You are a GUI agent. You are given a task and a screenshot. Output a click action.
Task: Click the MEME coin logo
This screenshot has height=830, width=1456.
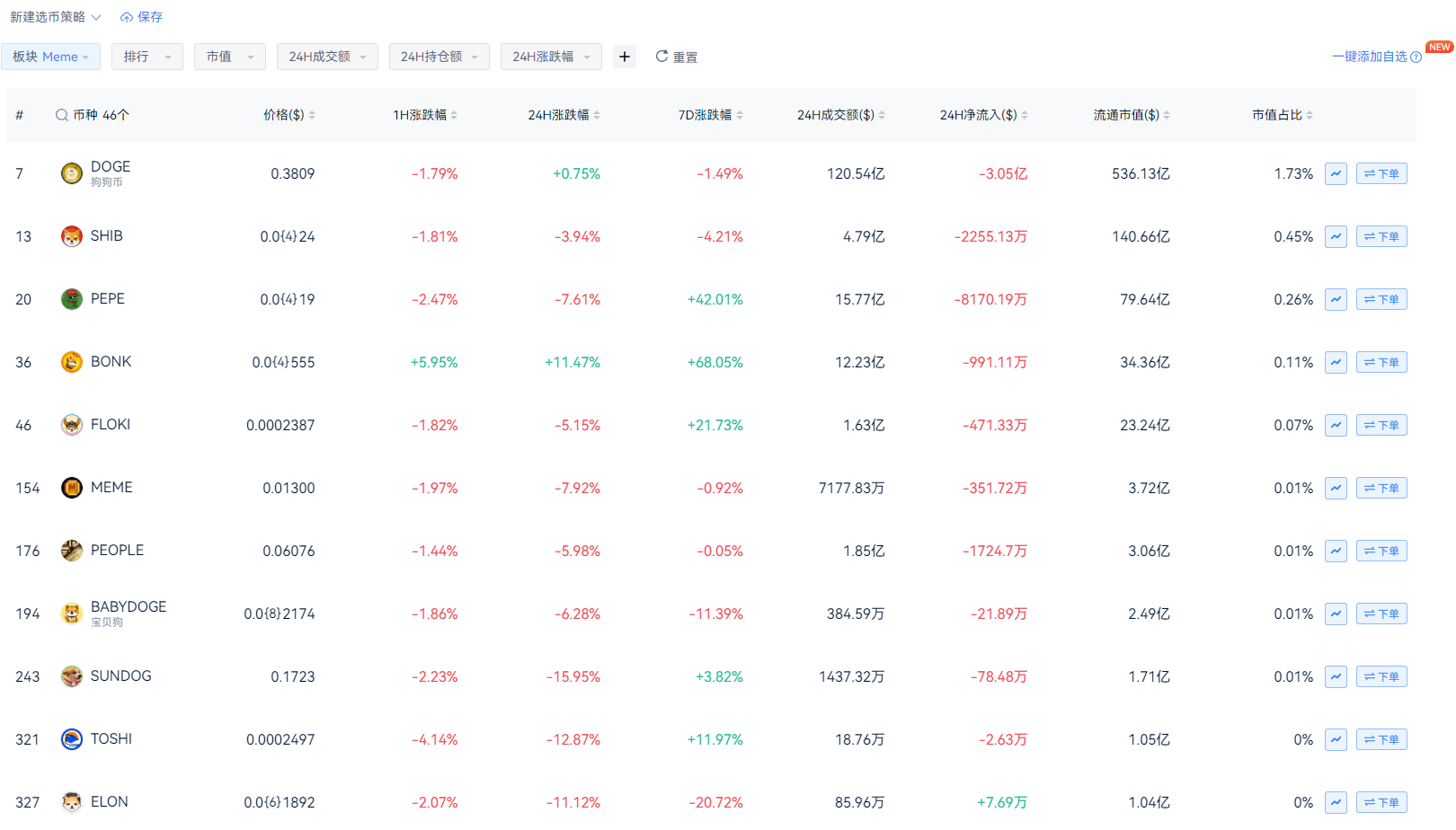(x=72, y=488)
